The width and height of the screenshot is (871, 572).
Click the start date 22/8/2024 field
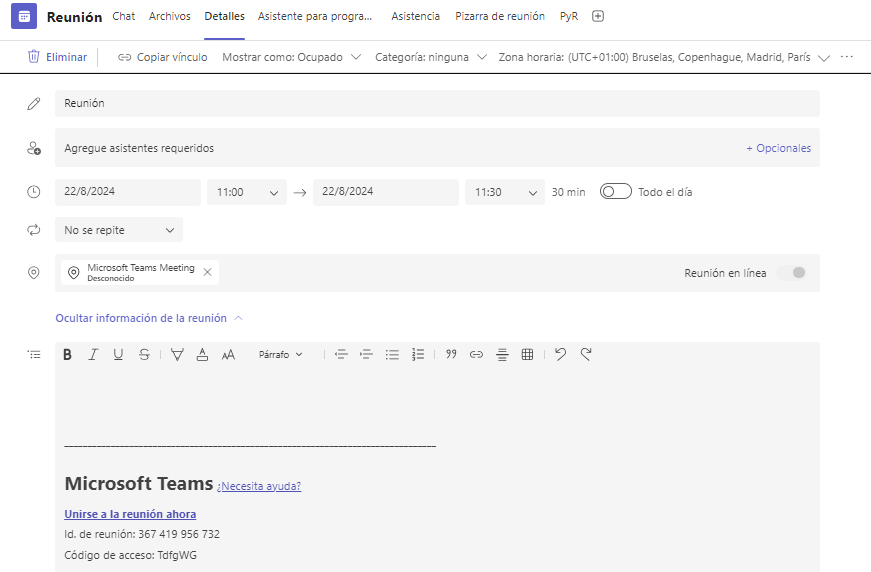(128, 192)
